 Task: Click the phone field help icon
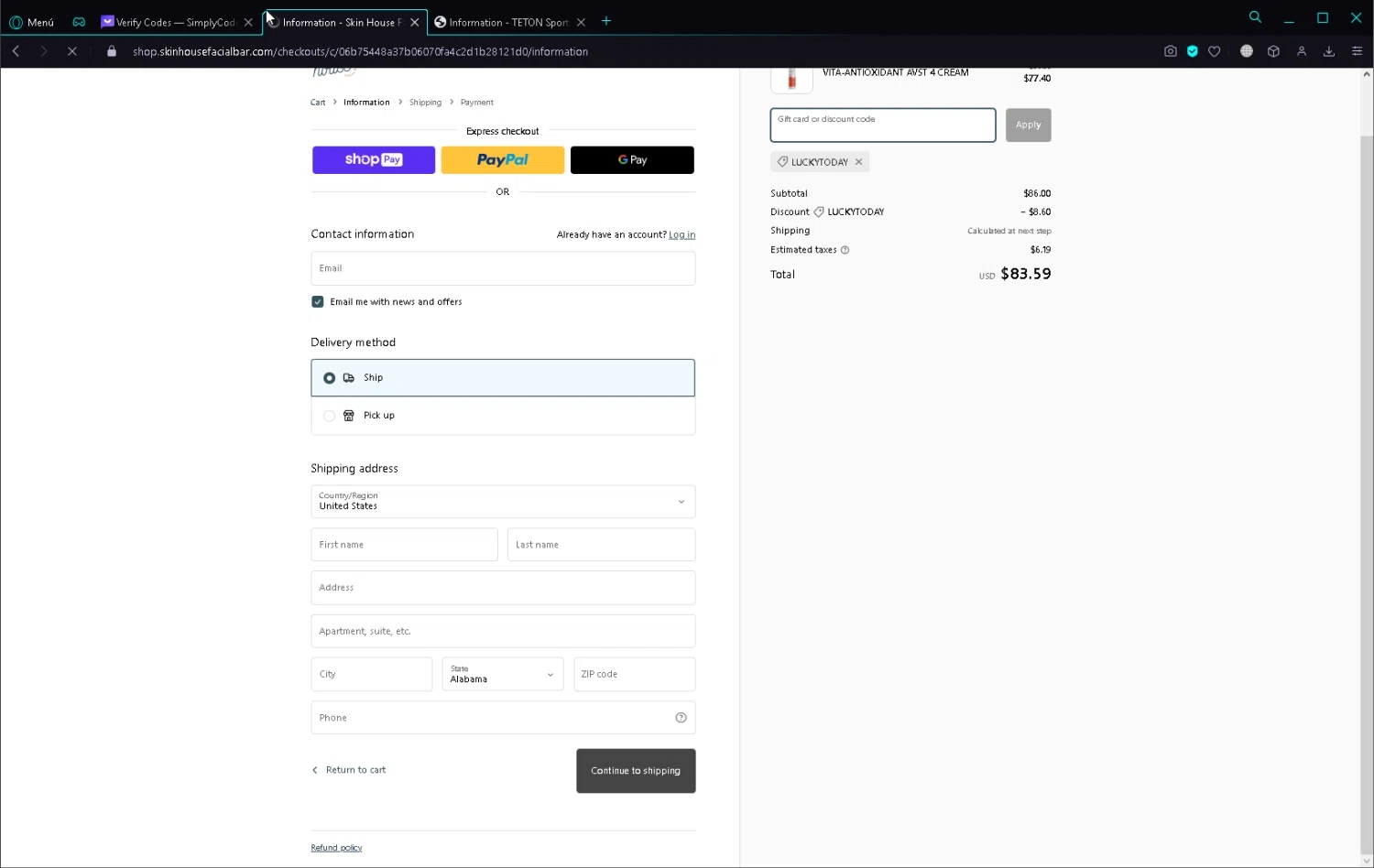(681, 718)
